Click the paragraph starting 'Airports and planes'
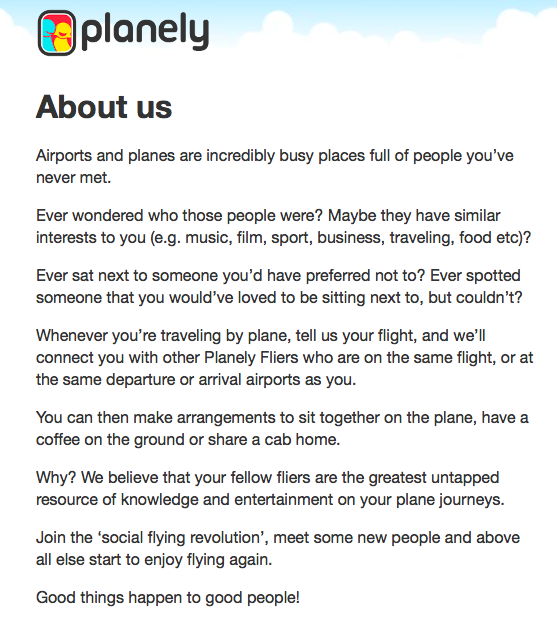The width and height of the screenshot is (557, 644). click(x=275, y=166)
